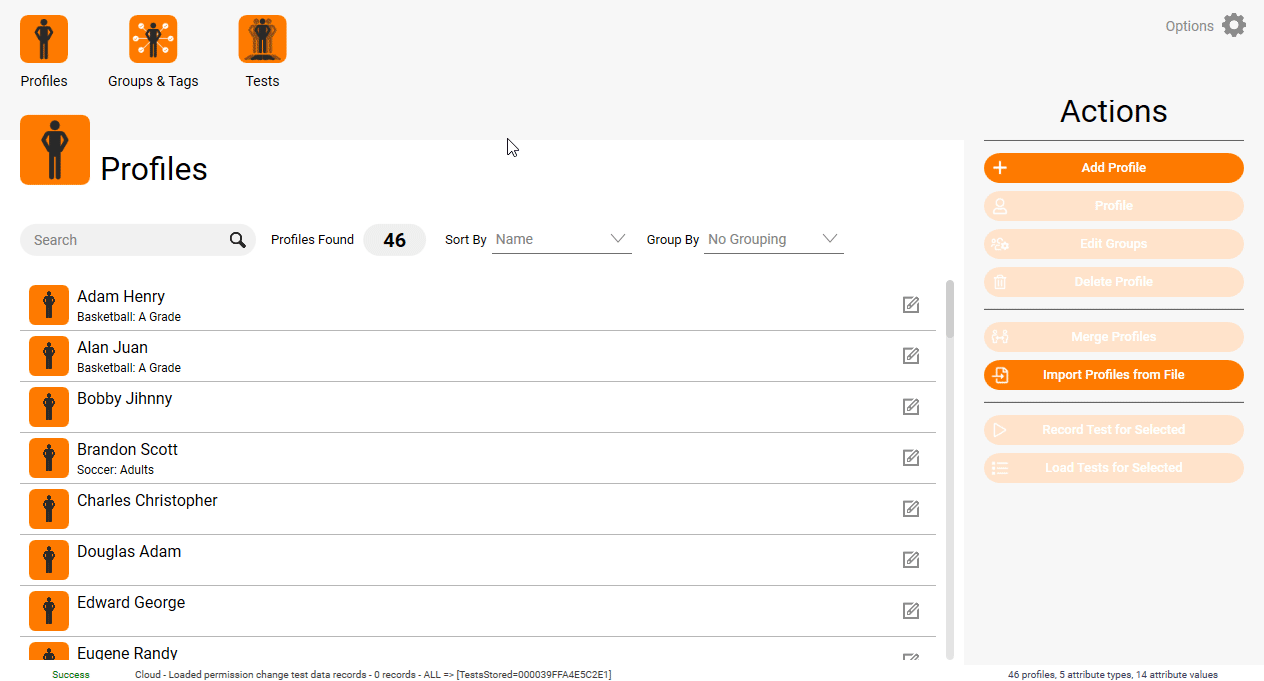Switch to the Groups & Tags tab

[x=153, y=38]
